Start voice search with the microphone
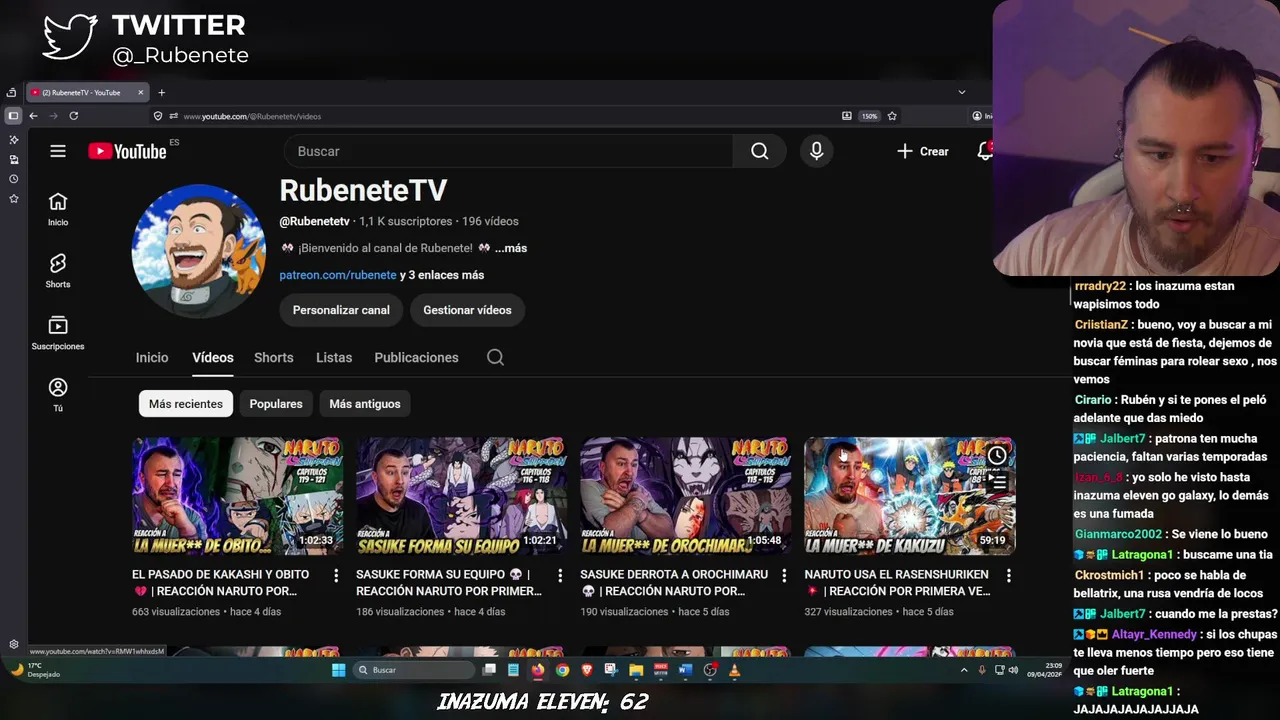 coord(816,151)
